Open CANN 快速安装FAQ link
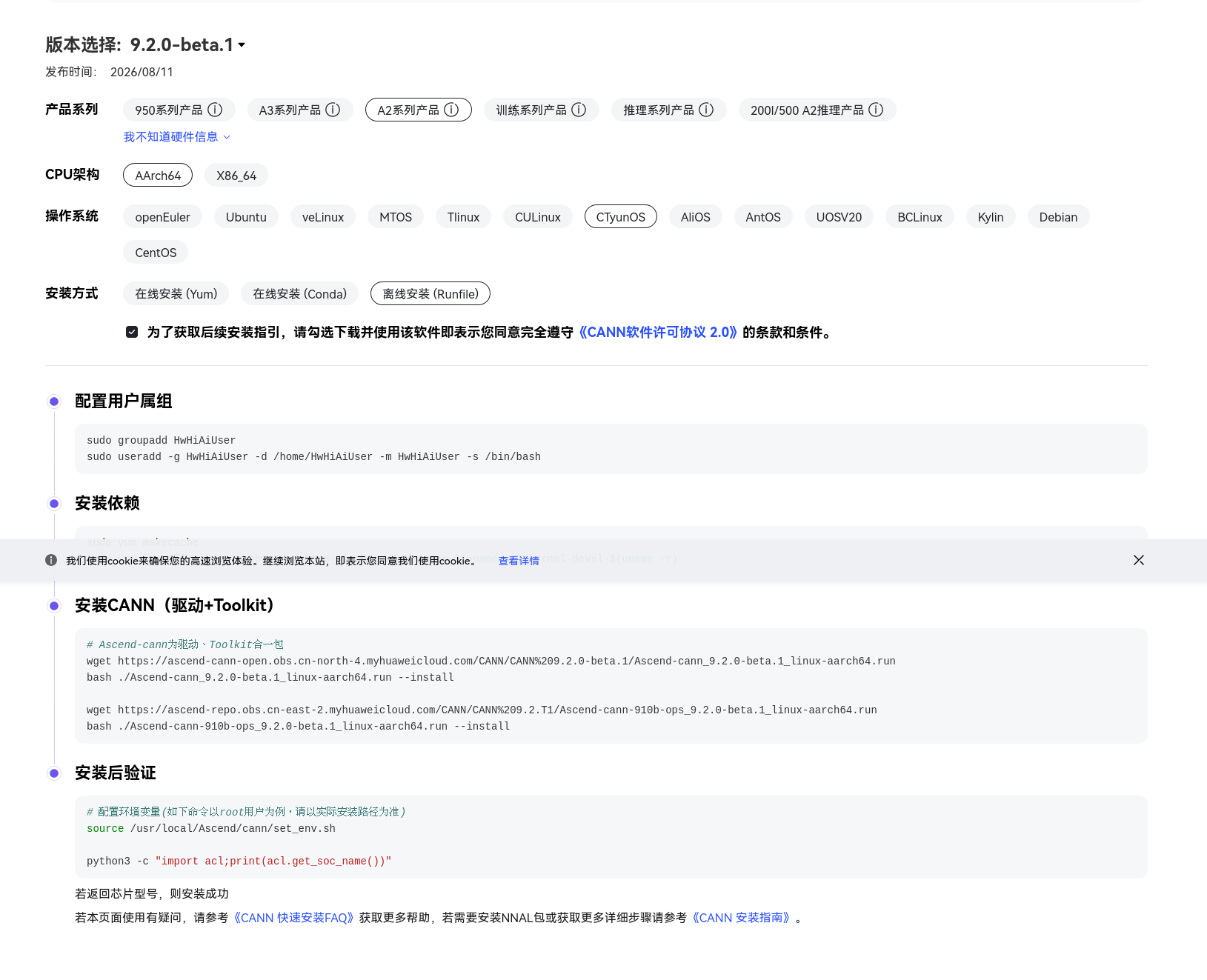 [293, 918]
